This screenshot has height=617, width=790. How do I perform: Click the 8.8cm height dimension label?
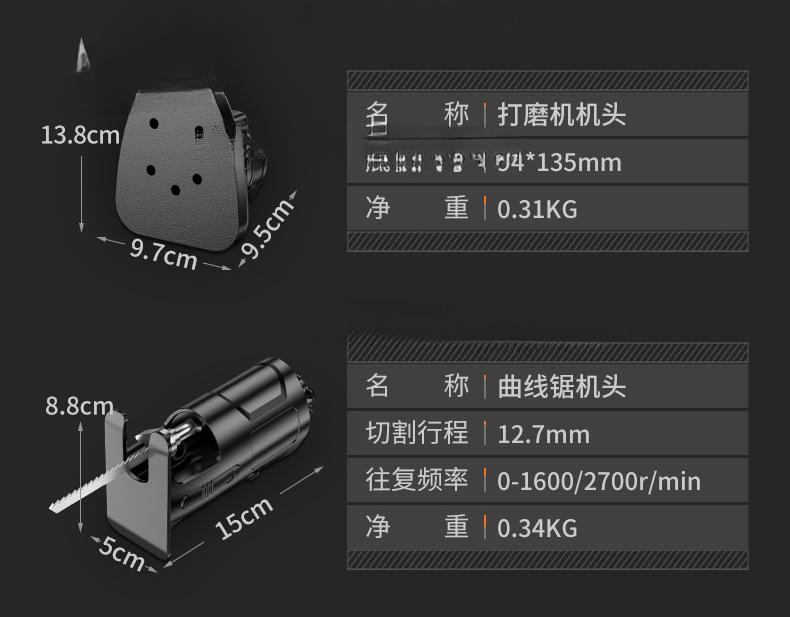click(x=79, y=405)
